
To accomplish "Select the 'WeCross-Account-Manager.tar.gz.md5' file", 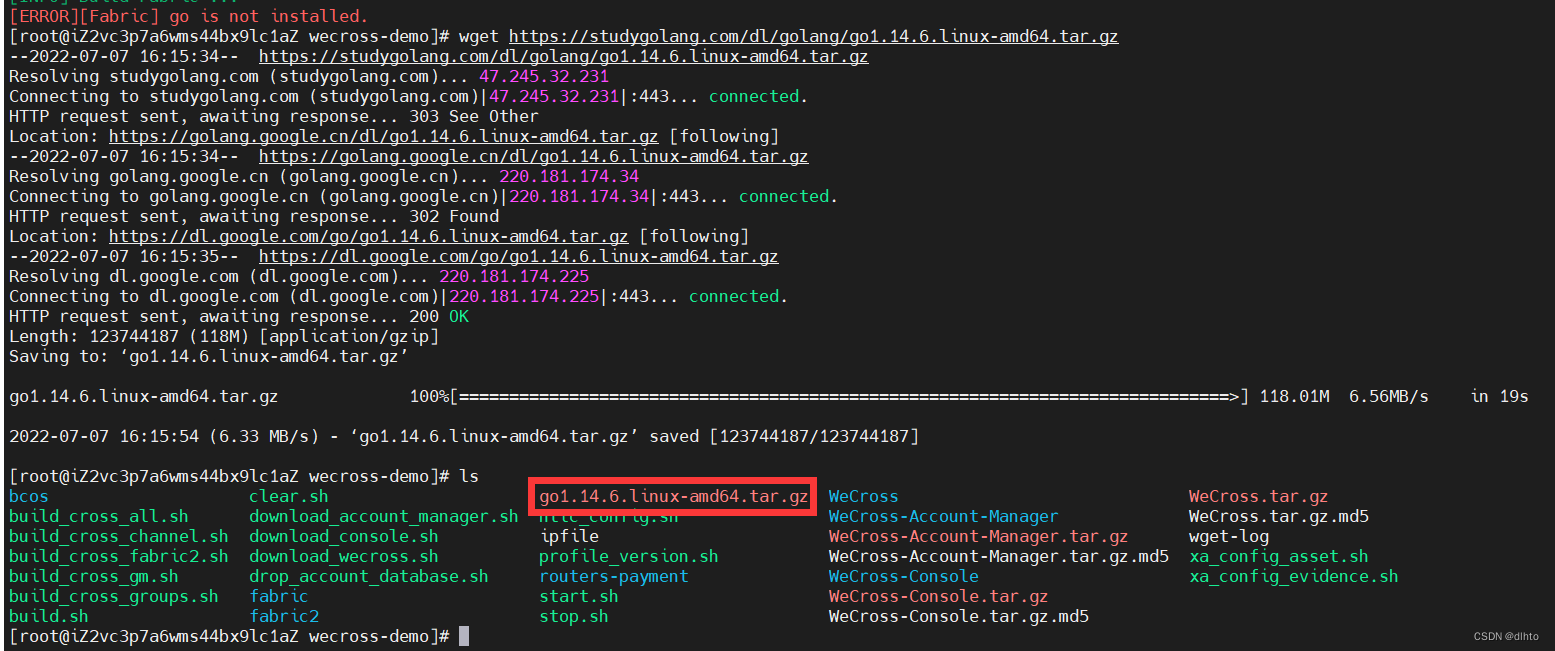I will 999,557.
